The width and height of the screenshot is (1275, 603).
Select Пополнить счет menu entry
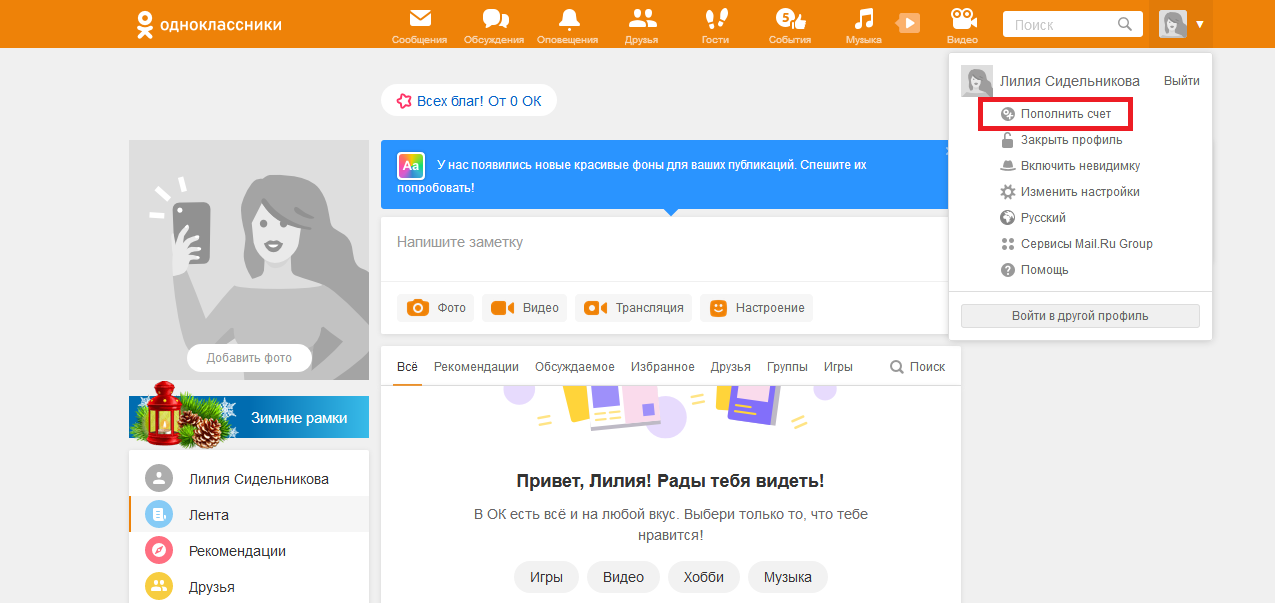coord(1065,114)
